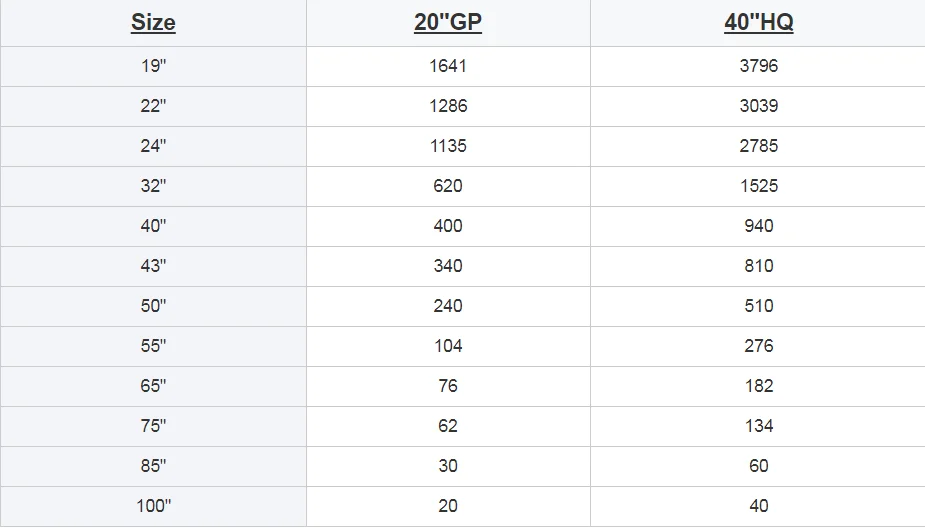Screen dimensions: 925x528
Task: Click the 22" size row label
Action: [153, 106]
